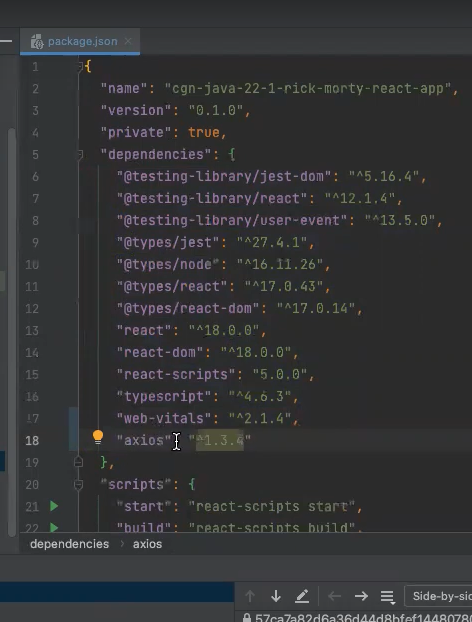Viewport: 472px width, 622px height.
Task: Click the "typescript" key on line 16
Action: pyautogui.click(x=164, y=396)
